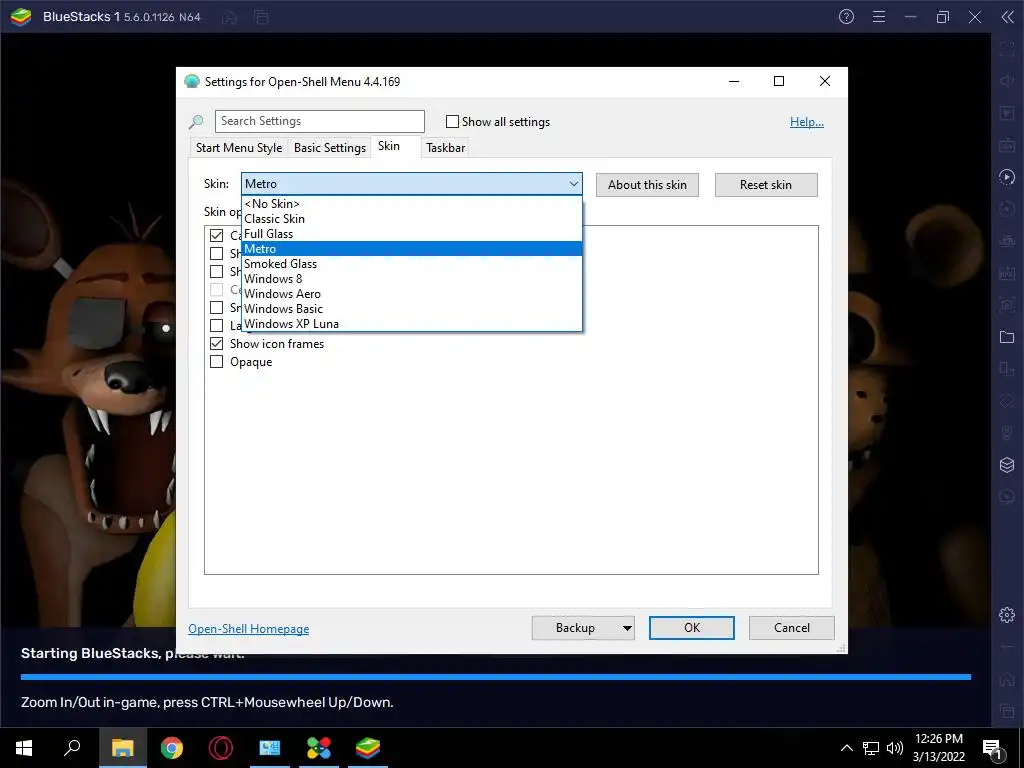Visit Open-Shell Homepage link
This screenshot has height=768, width=1024.
point(249,628)
